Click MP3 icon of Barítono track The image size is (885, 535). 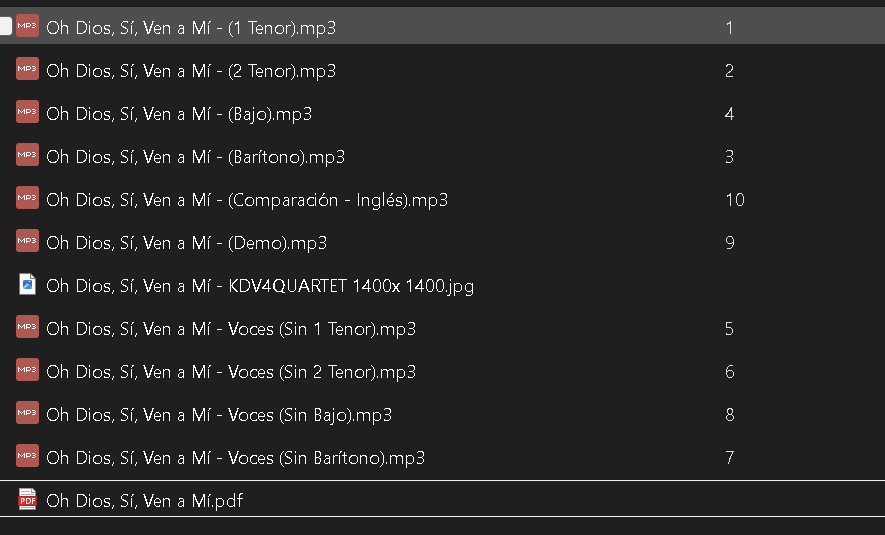[x=27, y=156]
